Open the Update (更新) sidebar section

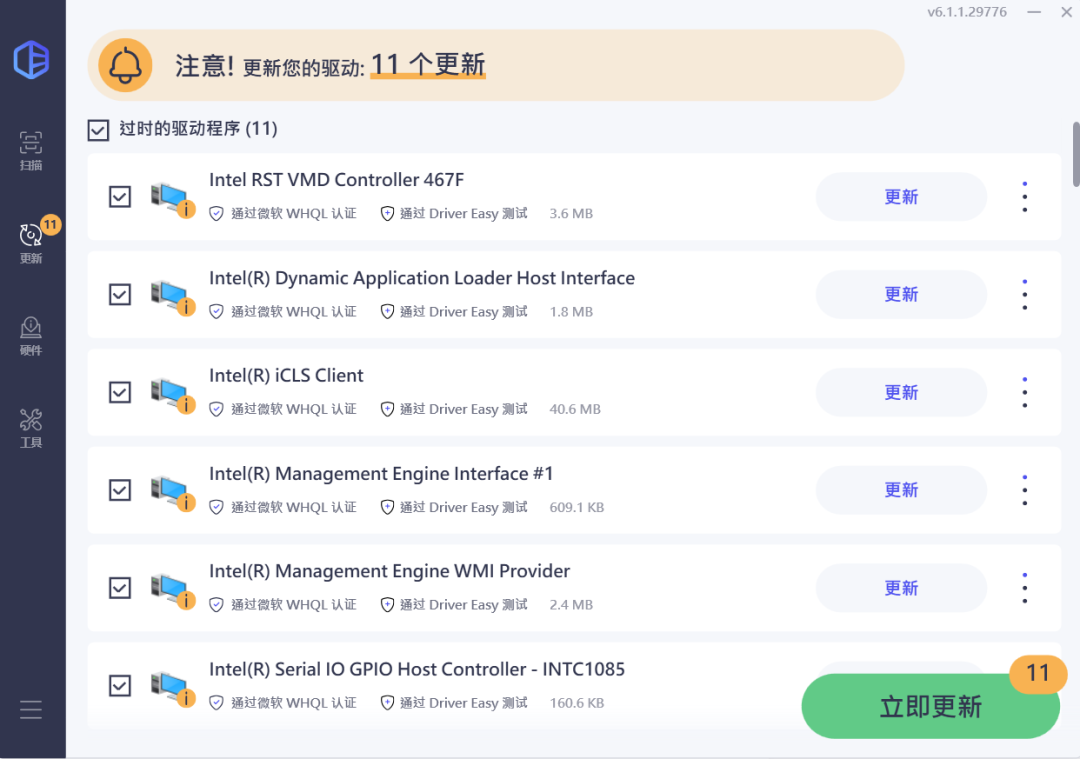(x=31, y=243)
